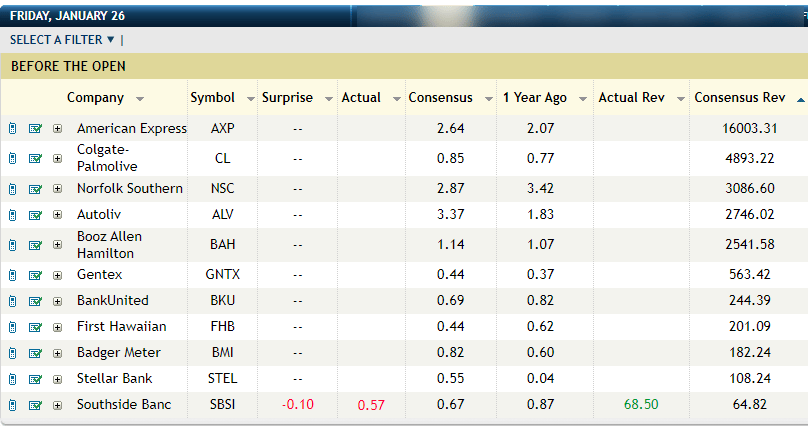
Task: Click the calendar-check icon in Autoliv row
Action: coord(35,215)
